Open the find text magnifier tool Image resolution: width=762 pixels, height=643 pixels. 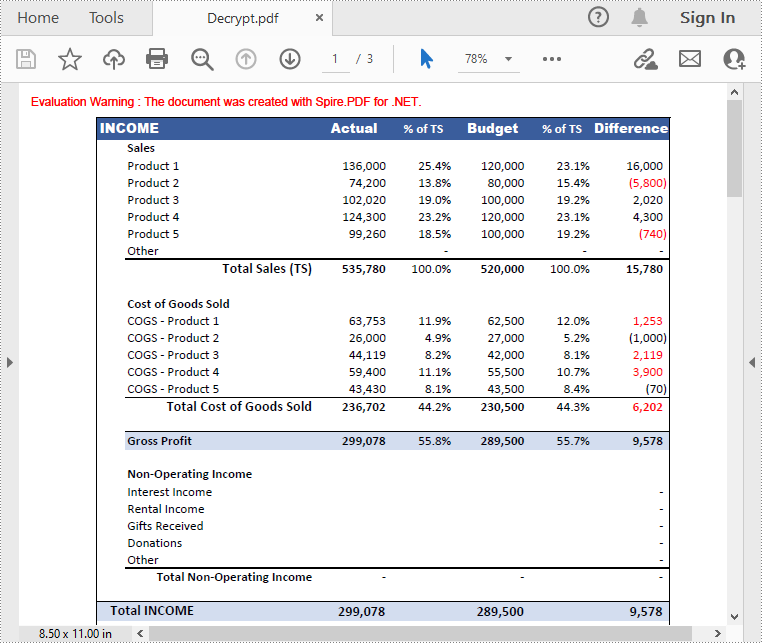point(202,59)
